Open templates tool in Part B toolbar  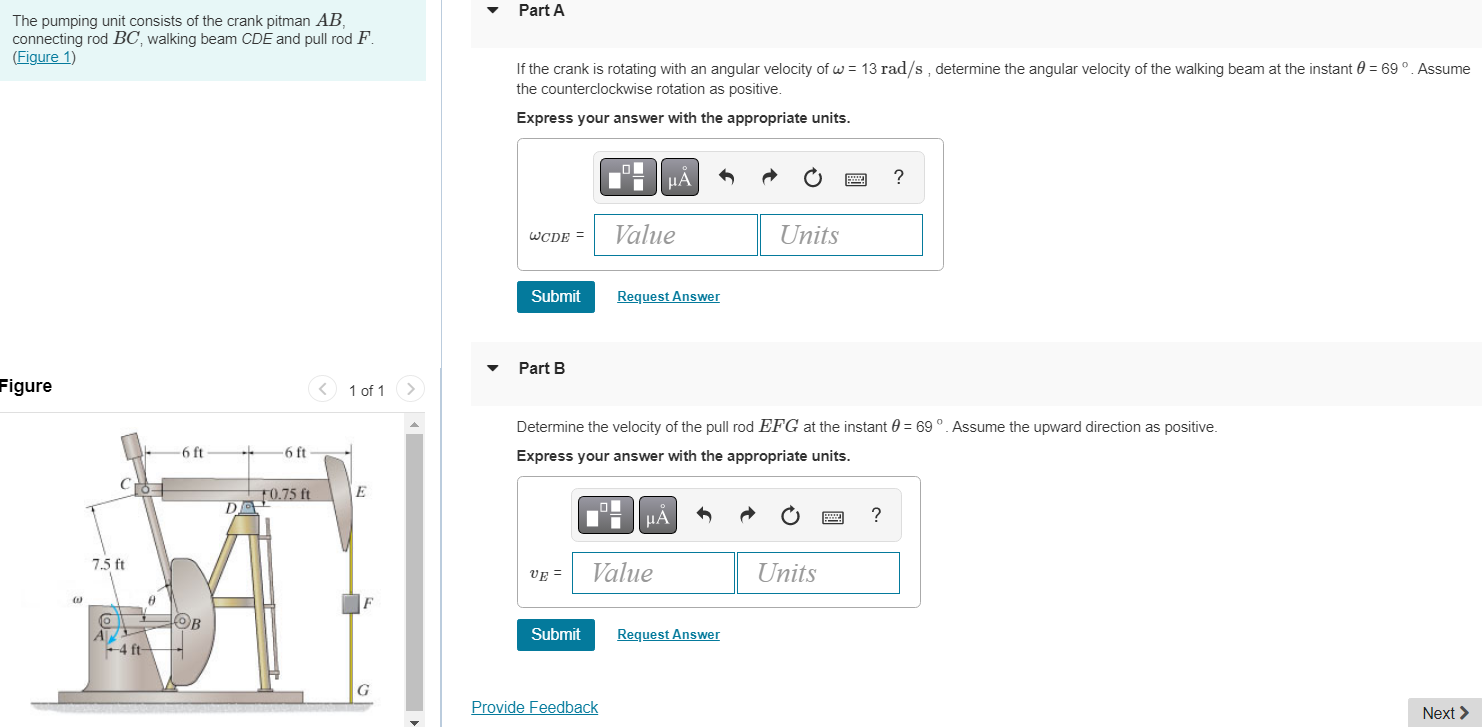coord(607,515)
